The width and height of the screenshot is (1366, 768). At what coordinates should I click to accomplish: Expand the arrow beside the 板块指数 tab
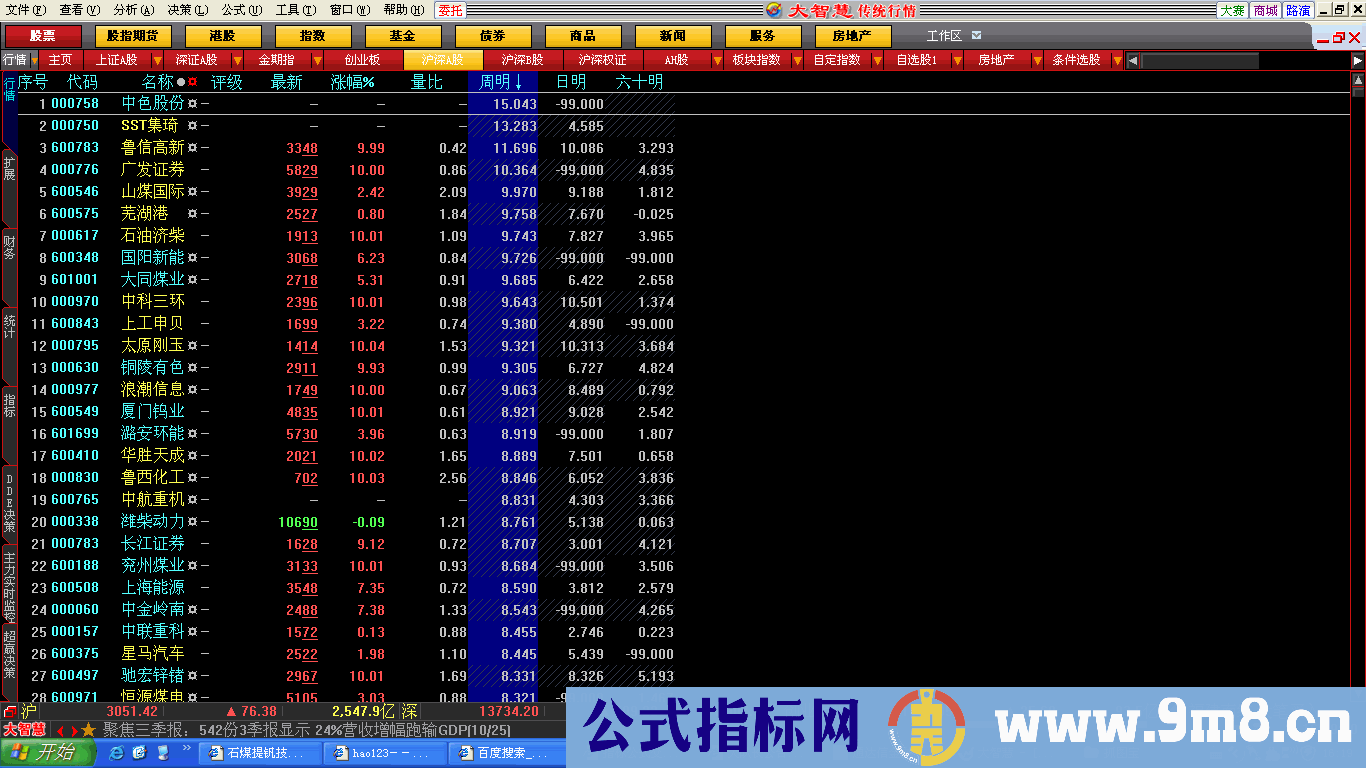coord(797,60)
